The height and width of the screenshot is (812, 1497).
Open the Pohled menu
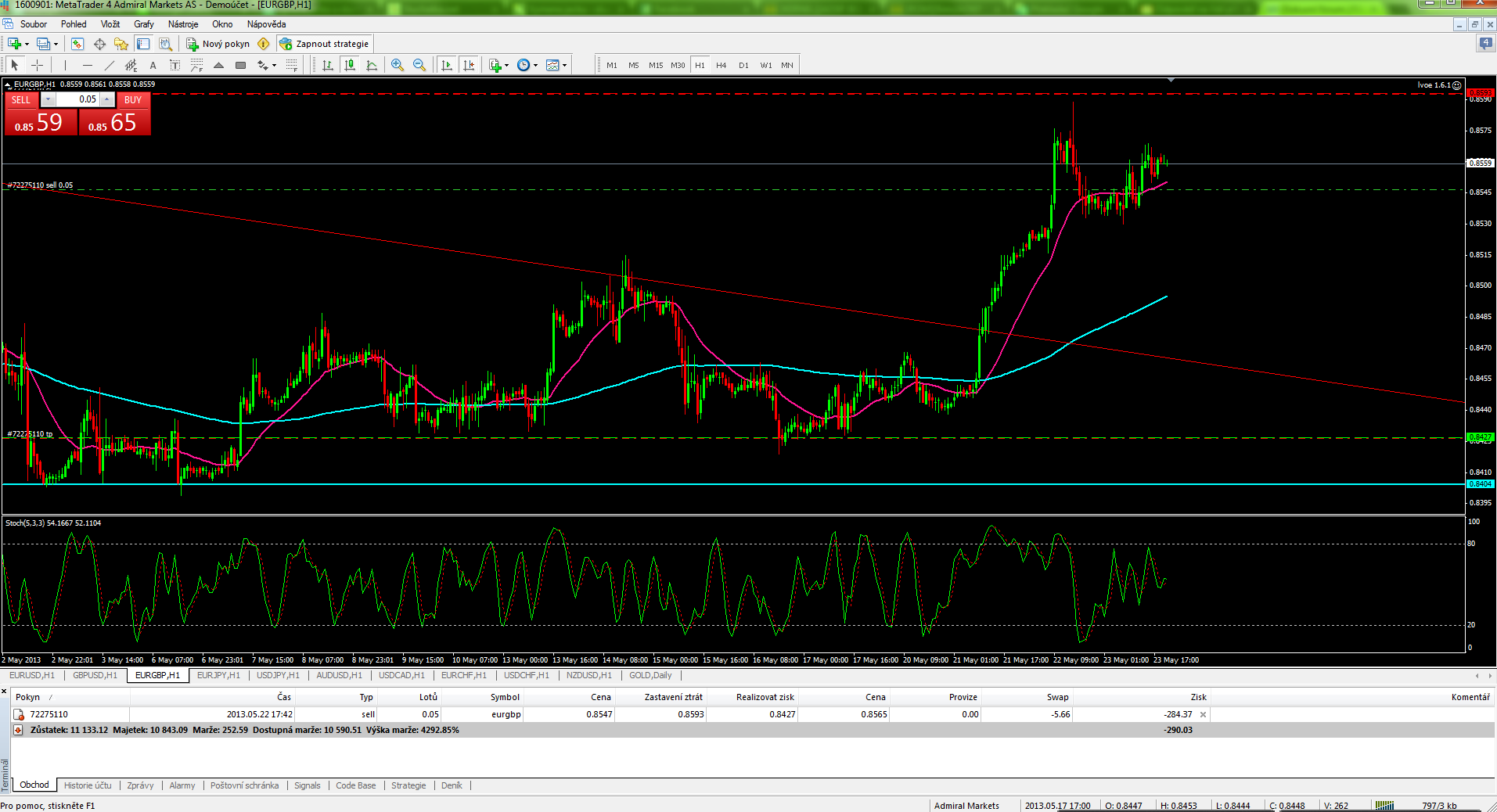pyautogui.click(x=74, y=24)
